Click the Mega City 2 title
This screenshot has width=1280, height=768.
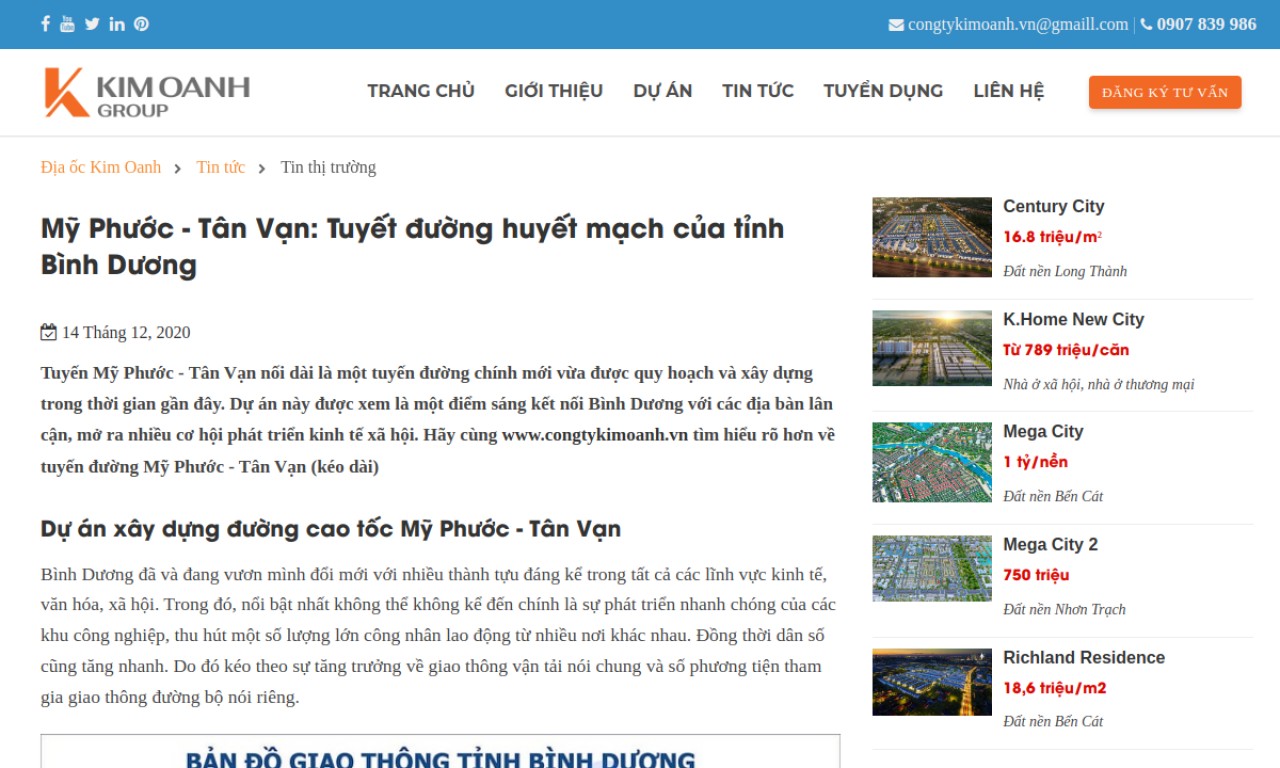[1051, 544]
